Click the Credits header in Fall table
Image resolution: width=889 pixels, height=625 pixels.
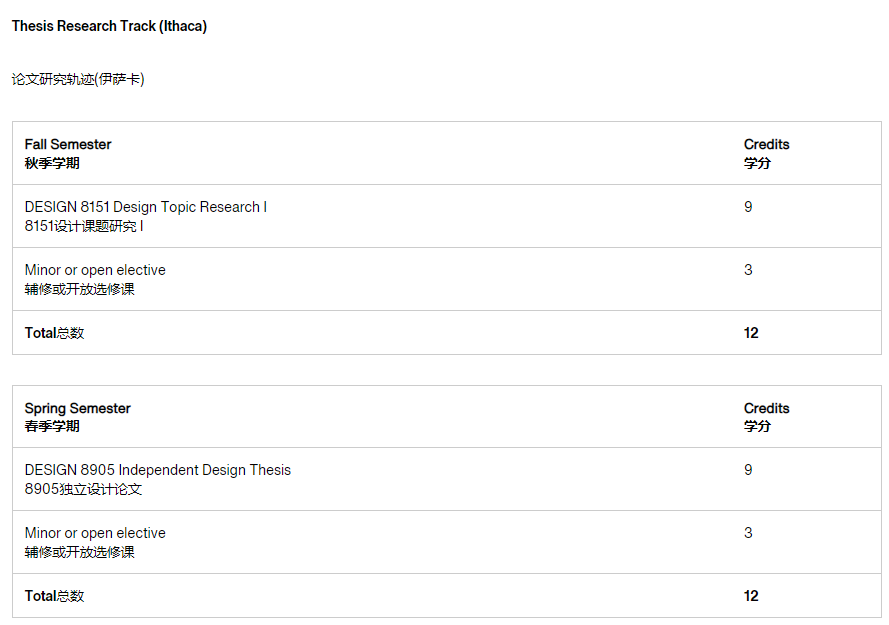[x=767, y=144]
